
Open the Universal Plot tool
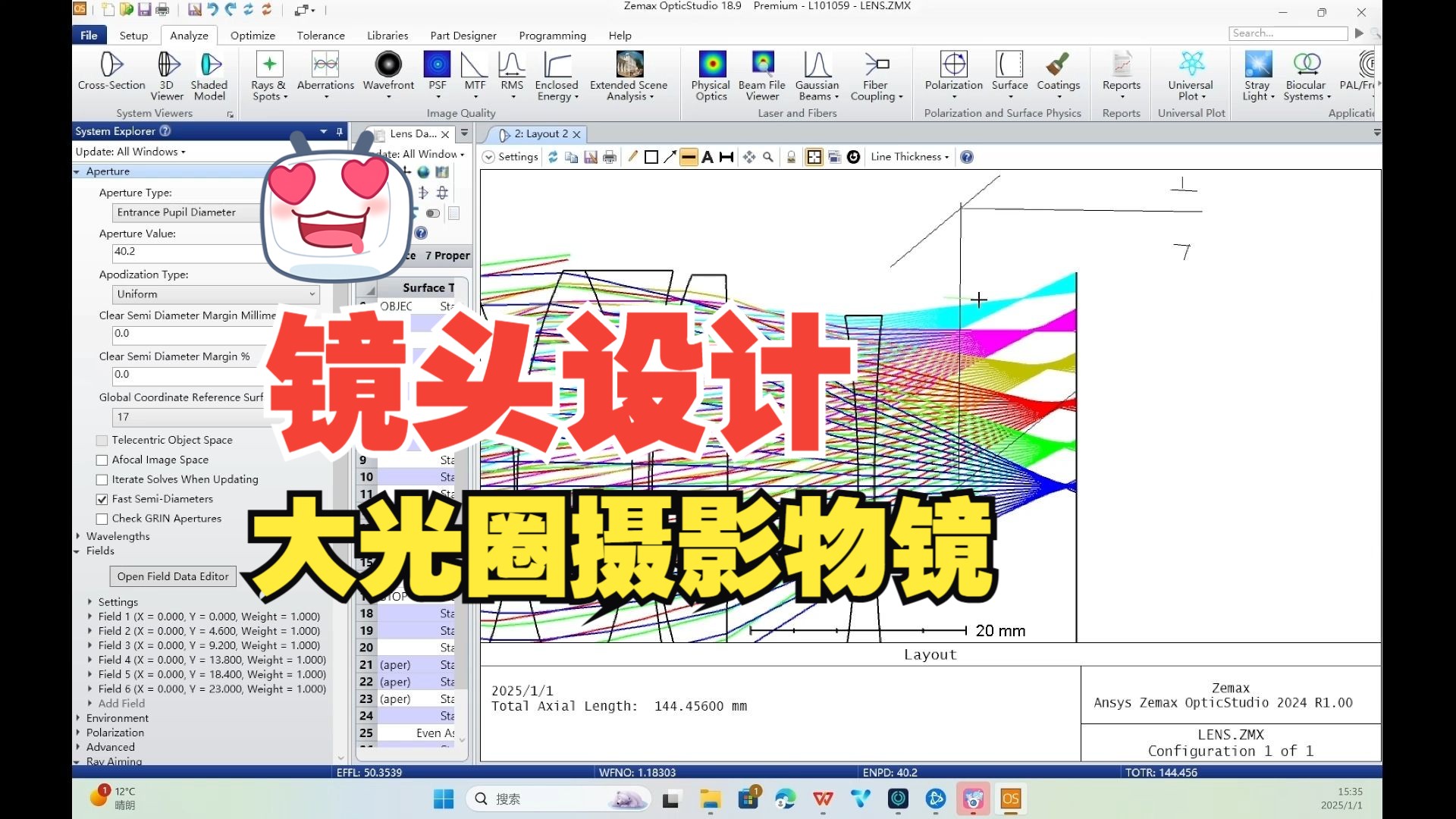coord(1190,74)
